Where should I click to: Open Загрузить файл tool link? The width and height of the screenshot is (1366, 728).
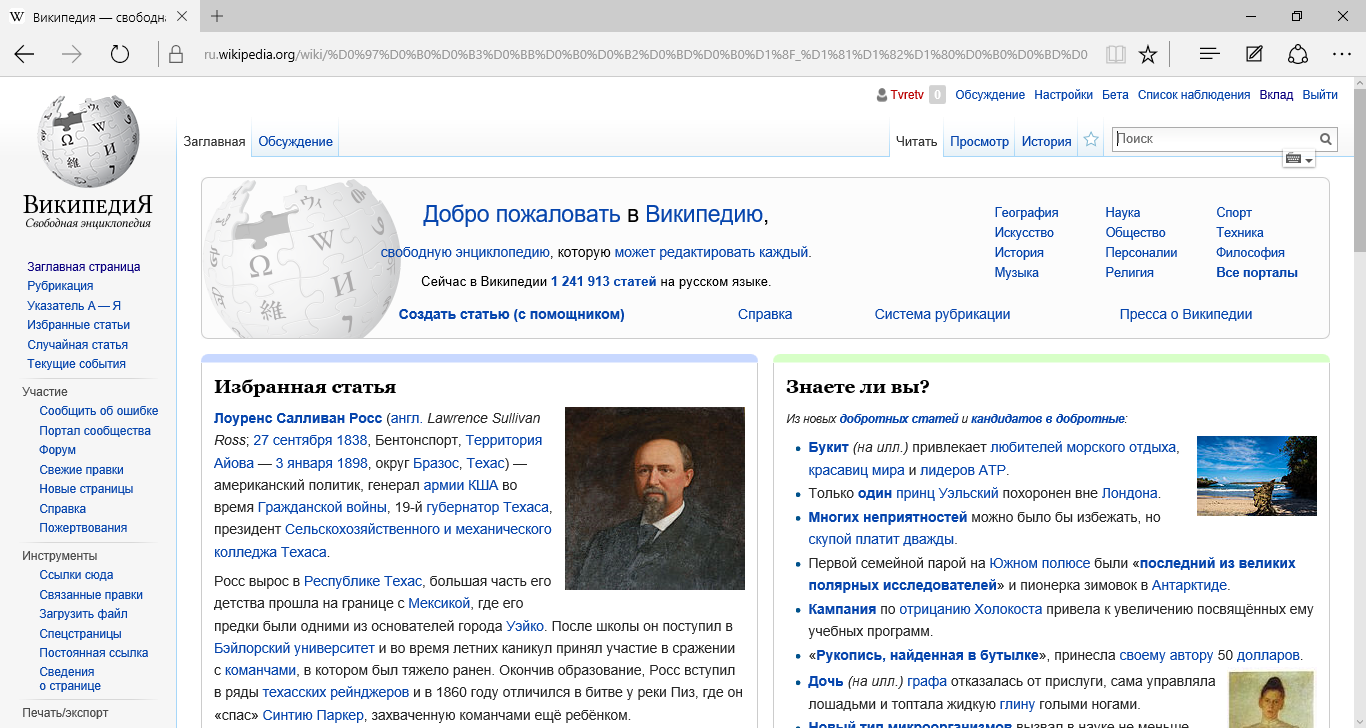(x=83, y=614)
